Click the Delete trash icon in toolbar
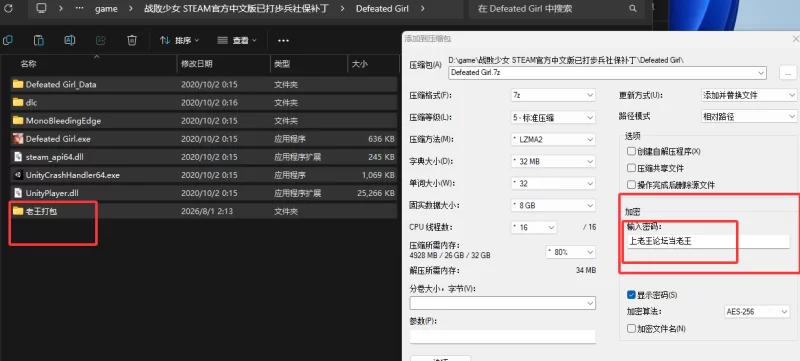The width and height of the screenshot is (800, 361). 132,40
